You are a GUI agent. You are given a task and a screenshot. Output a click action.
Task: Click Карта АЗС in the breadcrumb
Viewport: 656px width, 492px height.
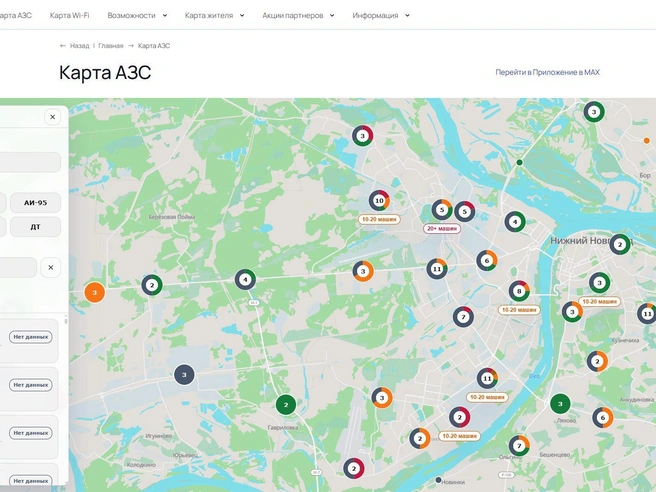click(x=154, y=46)
